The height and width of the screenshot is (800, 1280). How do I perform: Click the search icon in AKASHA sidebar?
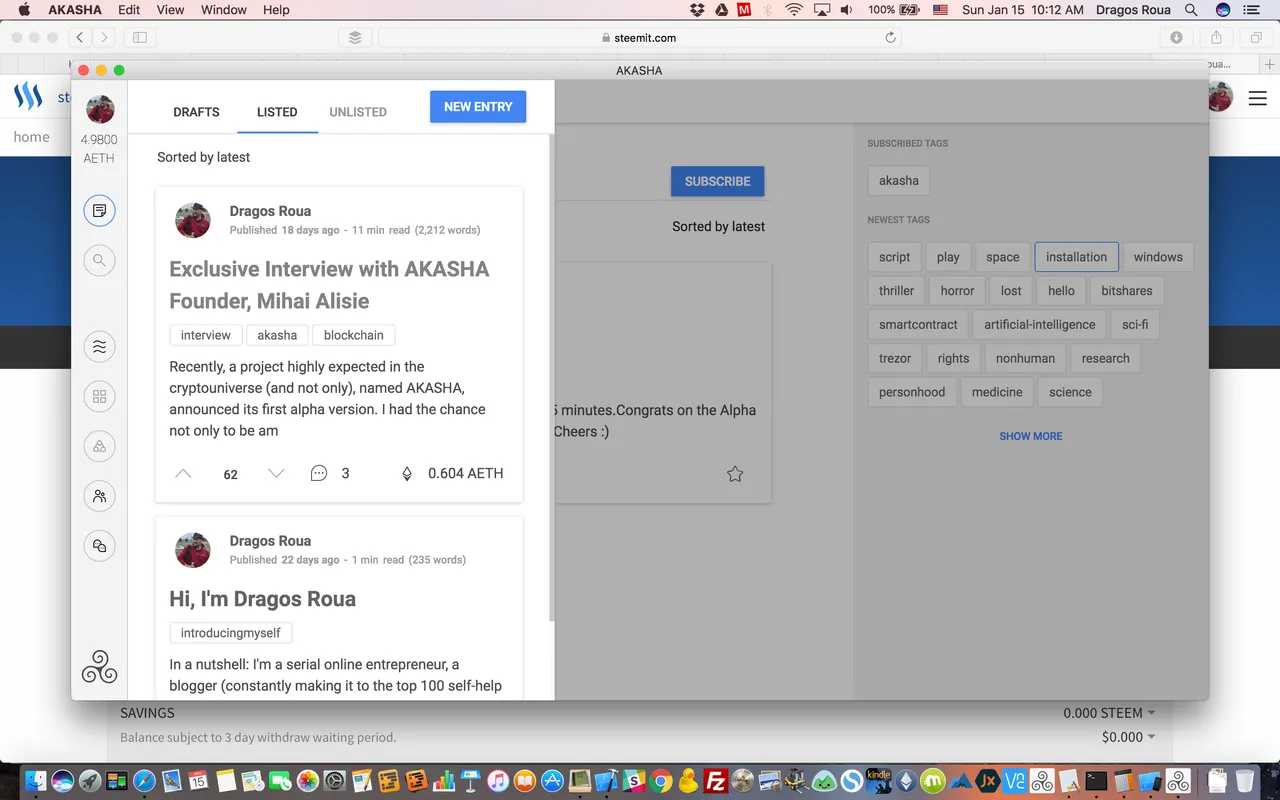click(99, 261)
